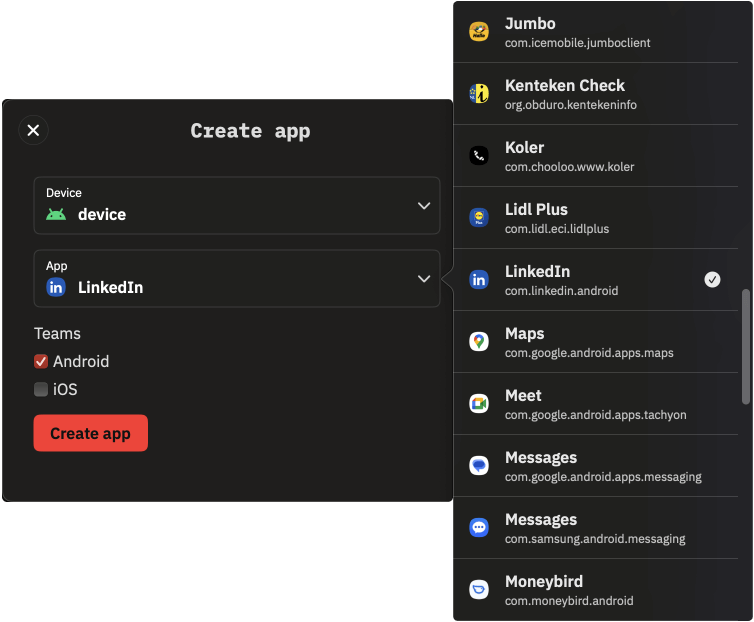Select Jumbo from the app list

click(x=595, y=32)
